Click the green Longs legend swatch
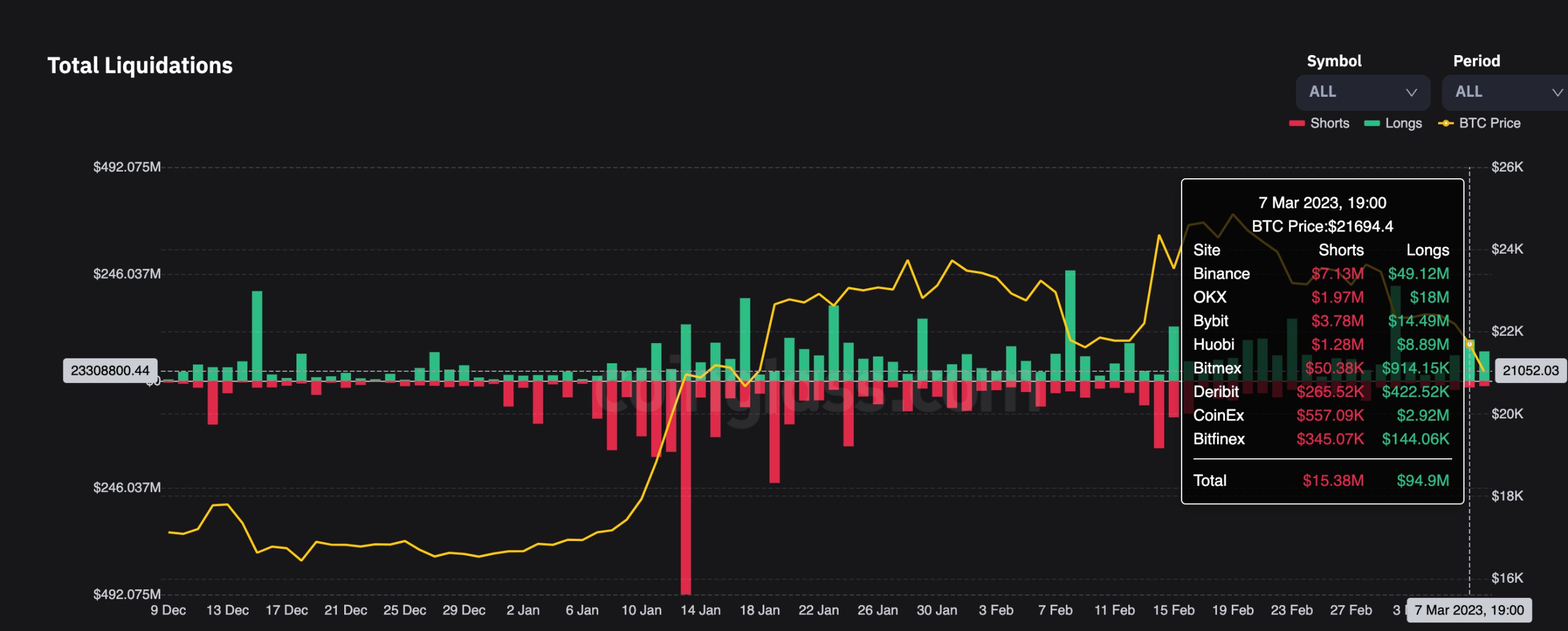Image resolution: width=1568 pixels, height=631 pixels. point(1372,123)
